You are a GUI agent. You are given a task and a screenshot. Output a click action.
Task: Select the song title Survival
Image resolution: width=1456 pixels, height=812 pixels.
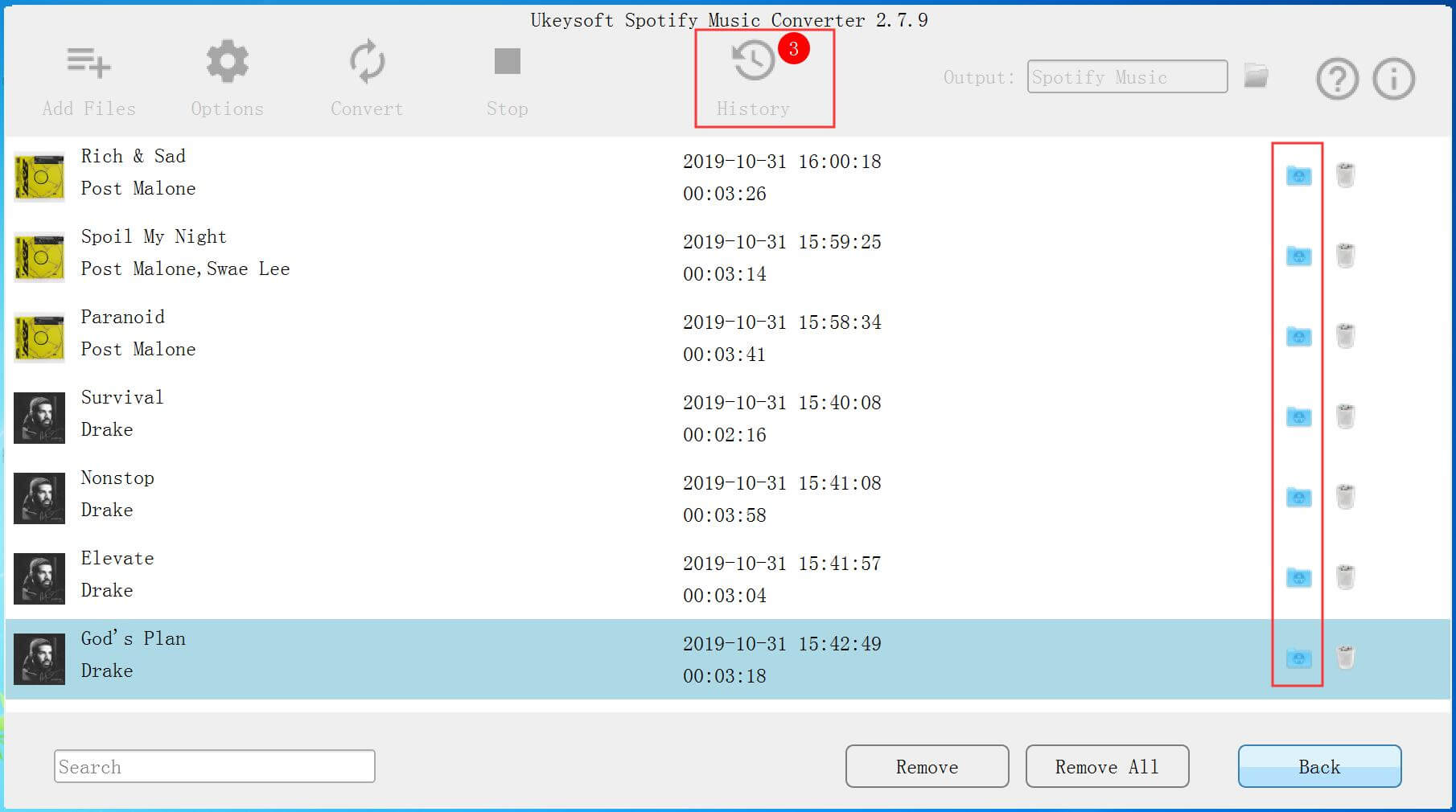tap(122, 397)
